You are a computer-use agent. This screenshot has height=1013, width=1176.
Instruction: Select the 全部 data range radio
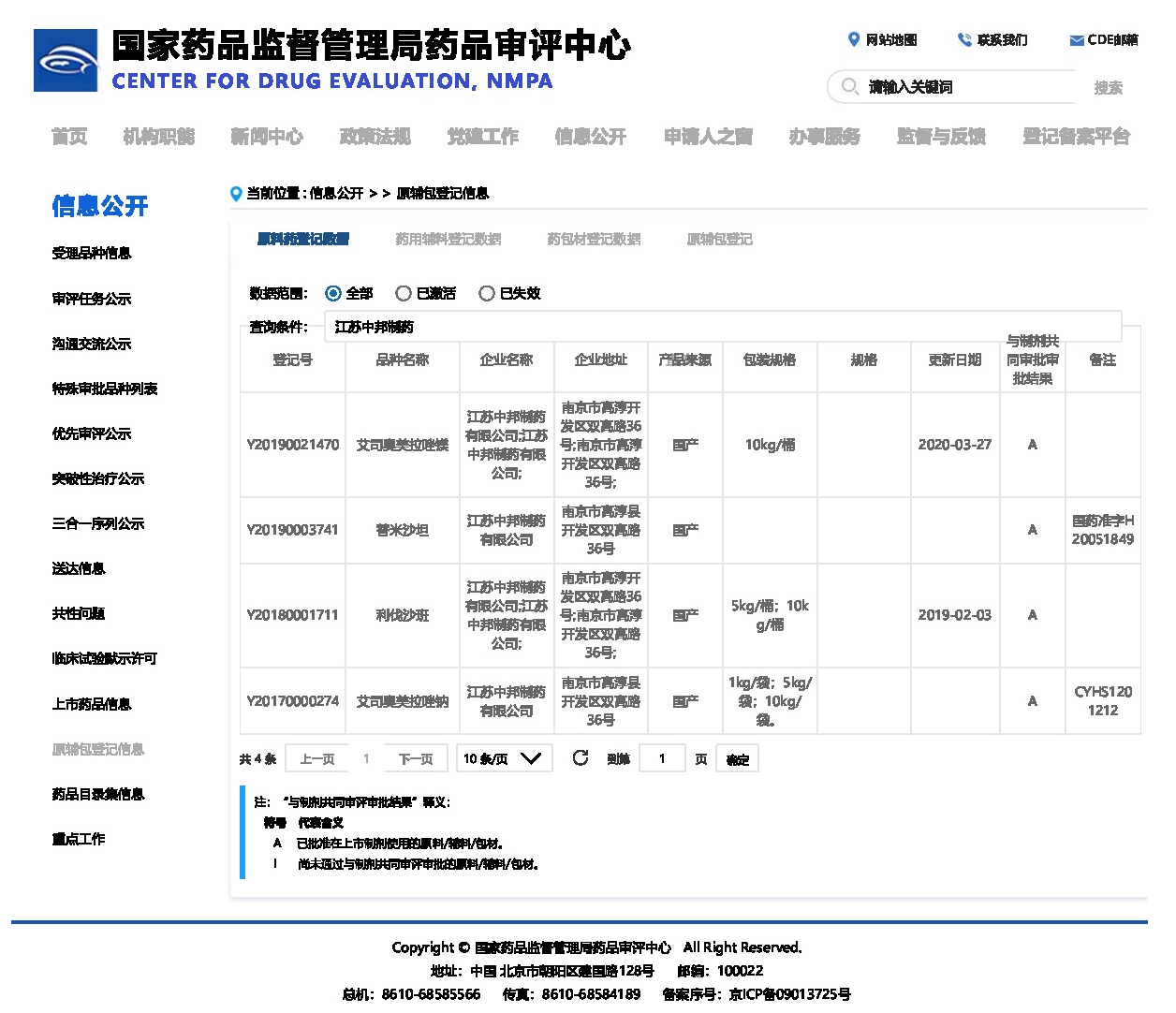(333, 294)
